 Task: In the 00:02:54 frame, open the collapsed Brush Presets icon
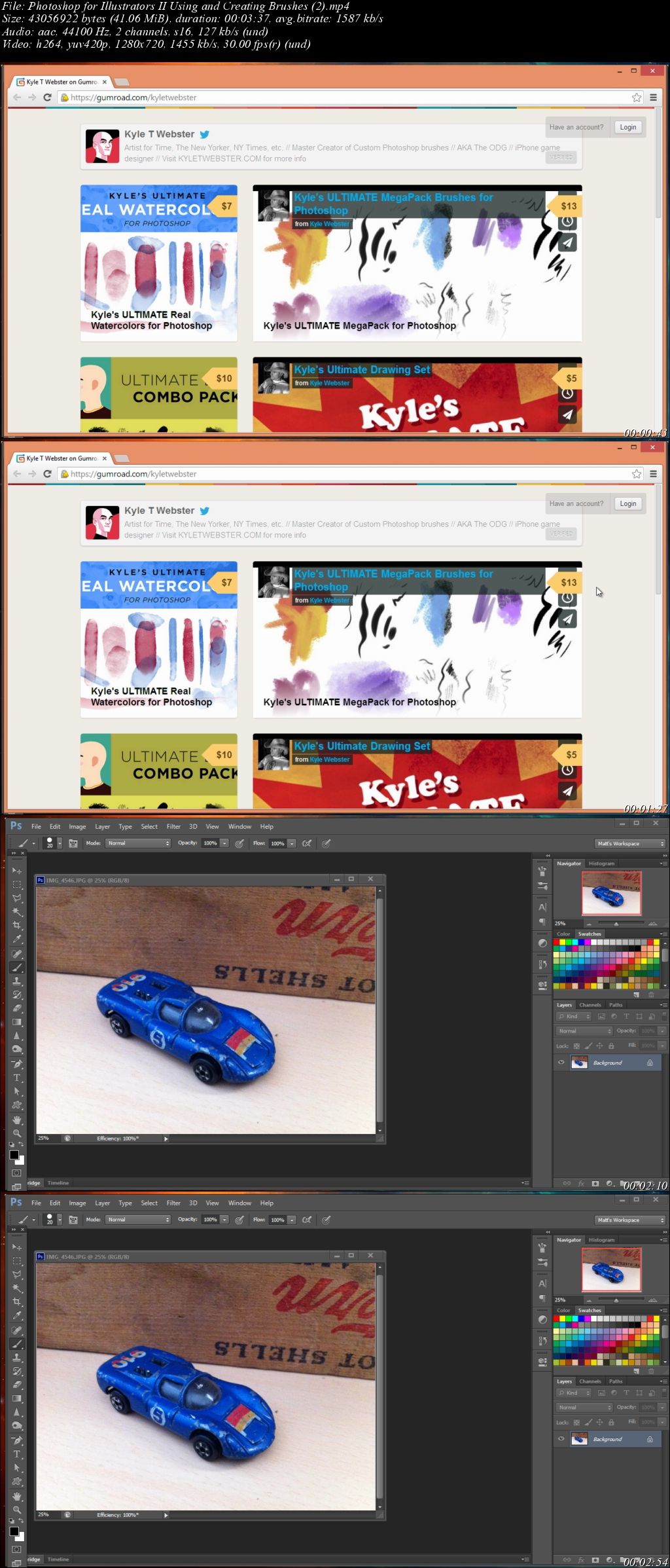[x=542, y=1262]
